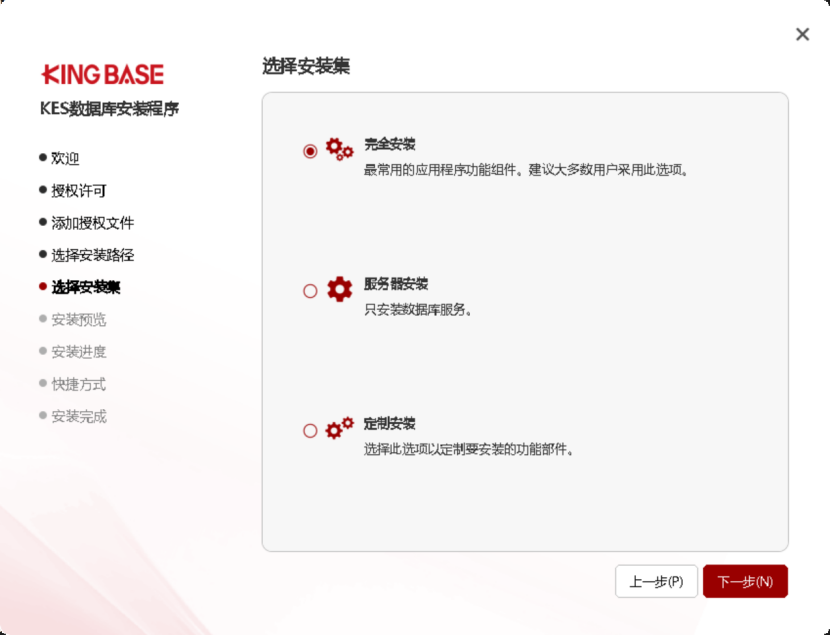Screen dimensions: 830x635
Task: Click the gears icon for 定制安装
Action: (x=340, y=429)
